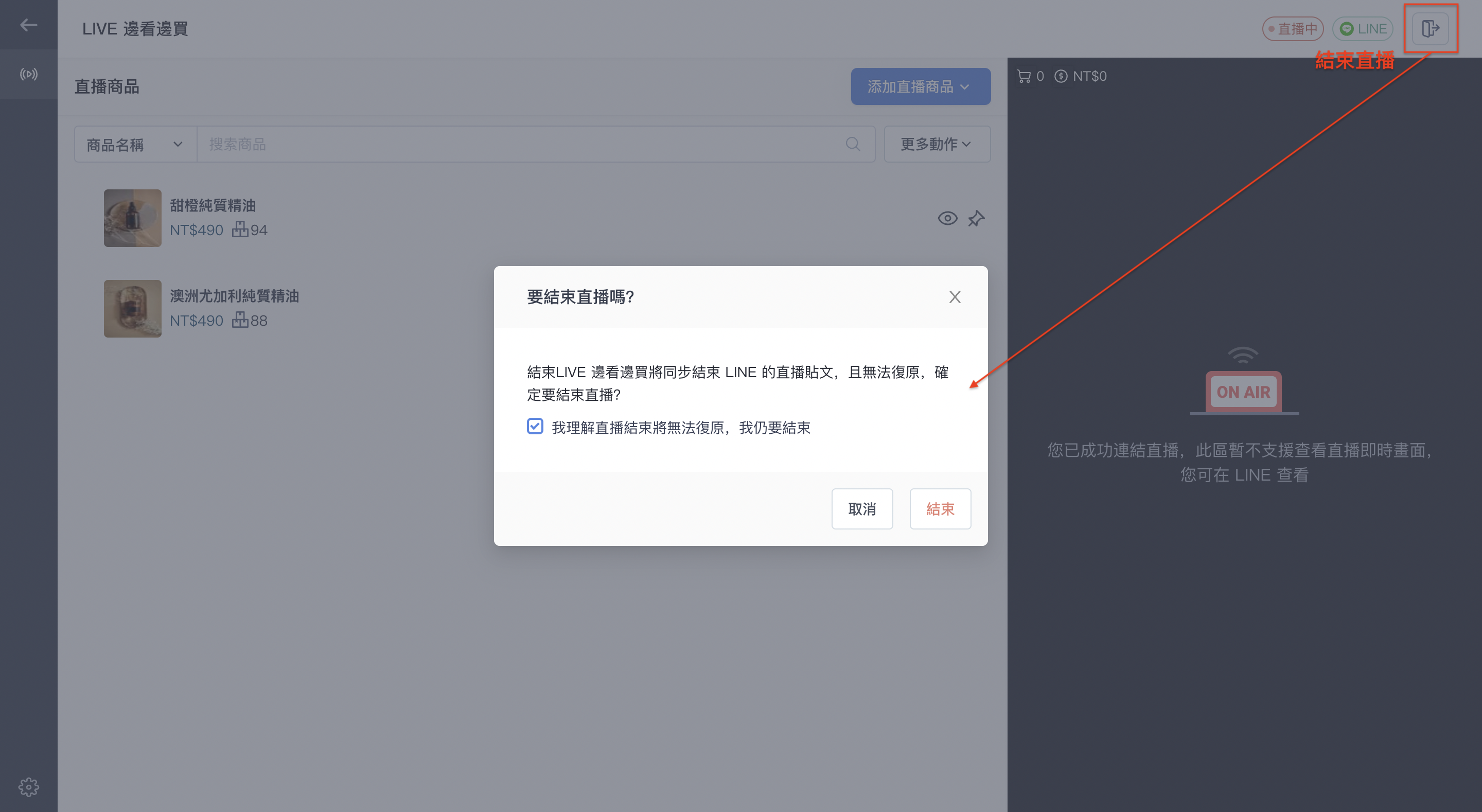Viewport: 1482px width, 812px height.
Task: Click the 要結束直播嗎? dialog title
Action: tap(580, 297)
